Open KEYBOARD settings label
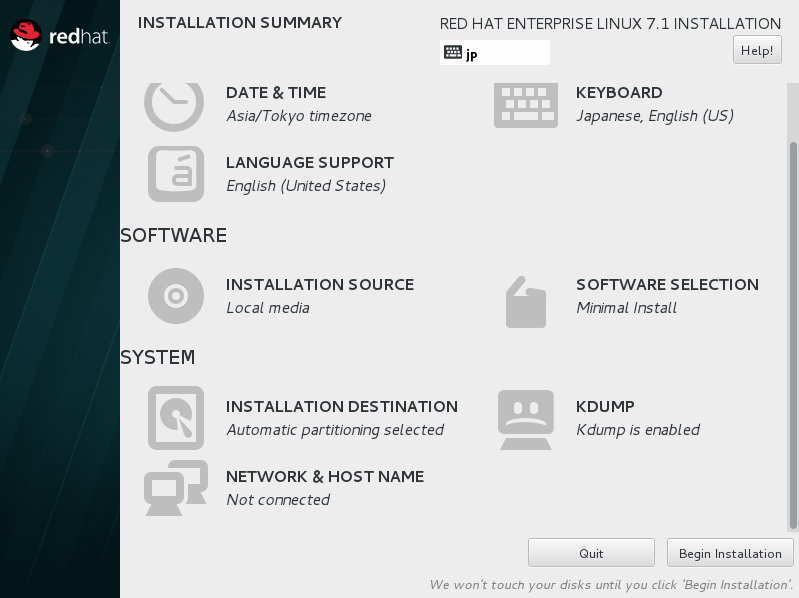The height and width of the screenshot is (598, 799). [619, 93]
